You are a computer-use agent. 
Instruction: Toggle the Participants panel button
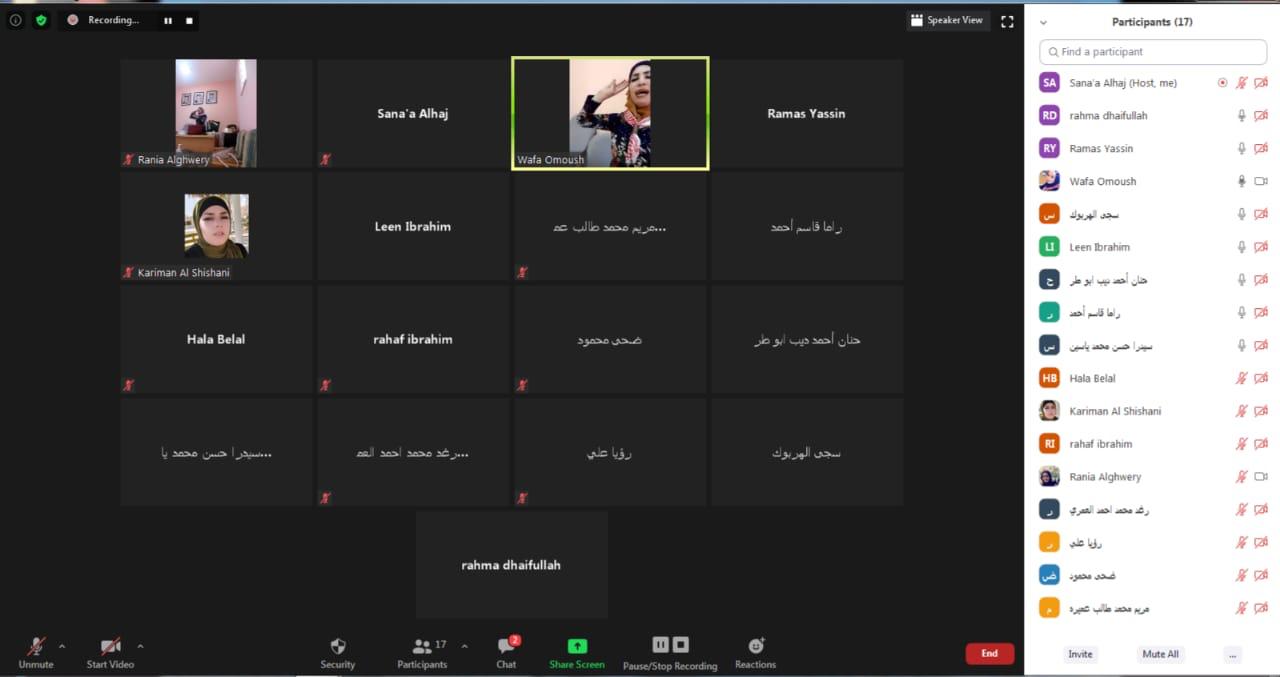423,648
